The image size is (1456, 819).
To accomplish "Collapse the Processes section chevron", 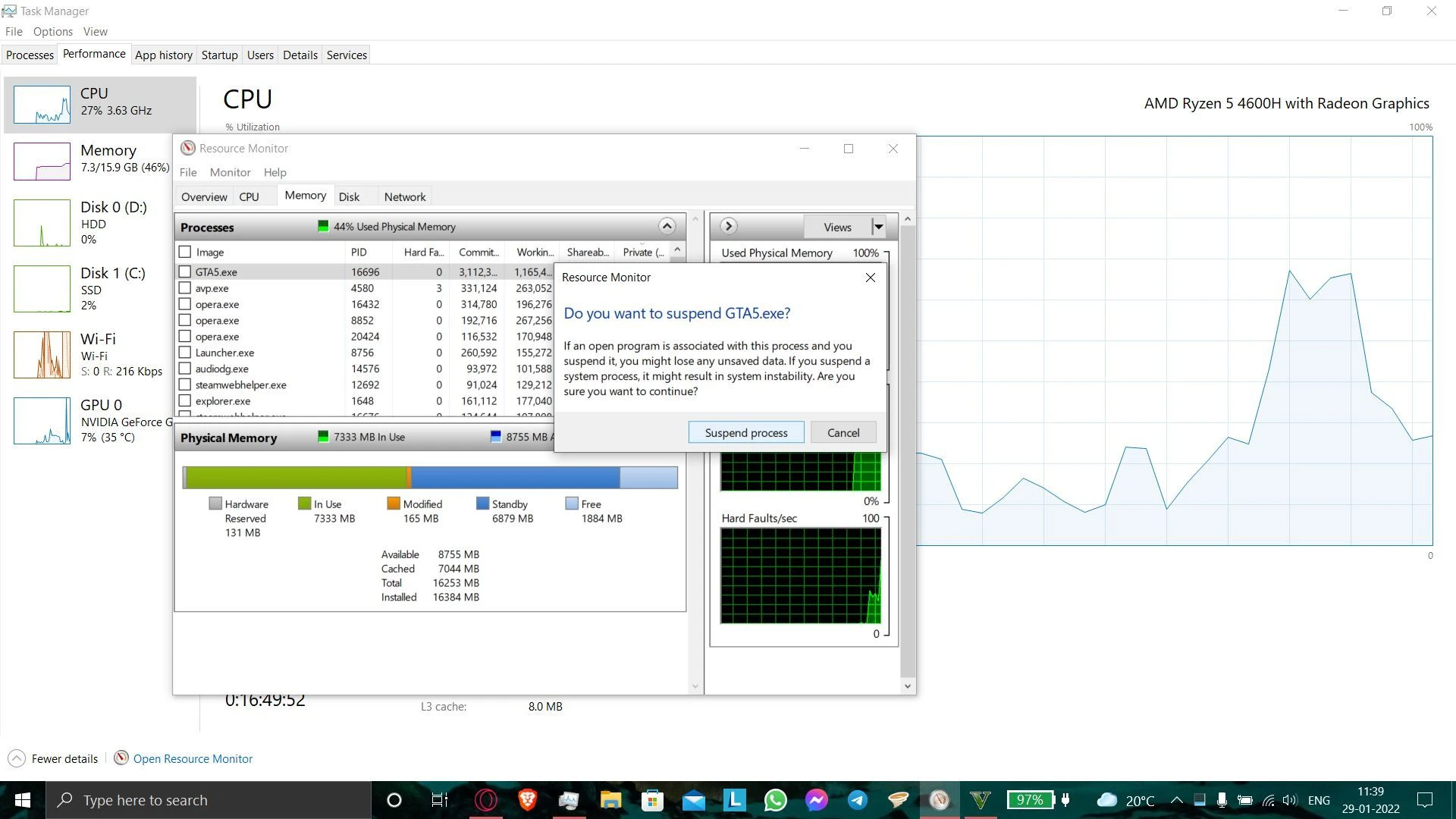I will click(667, 226).
